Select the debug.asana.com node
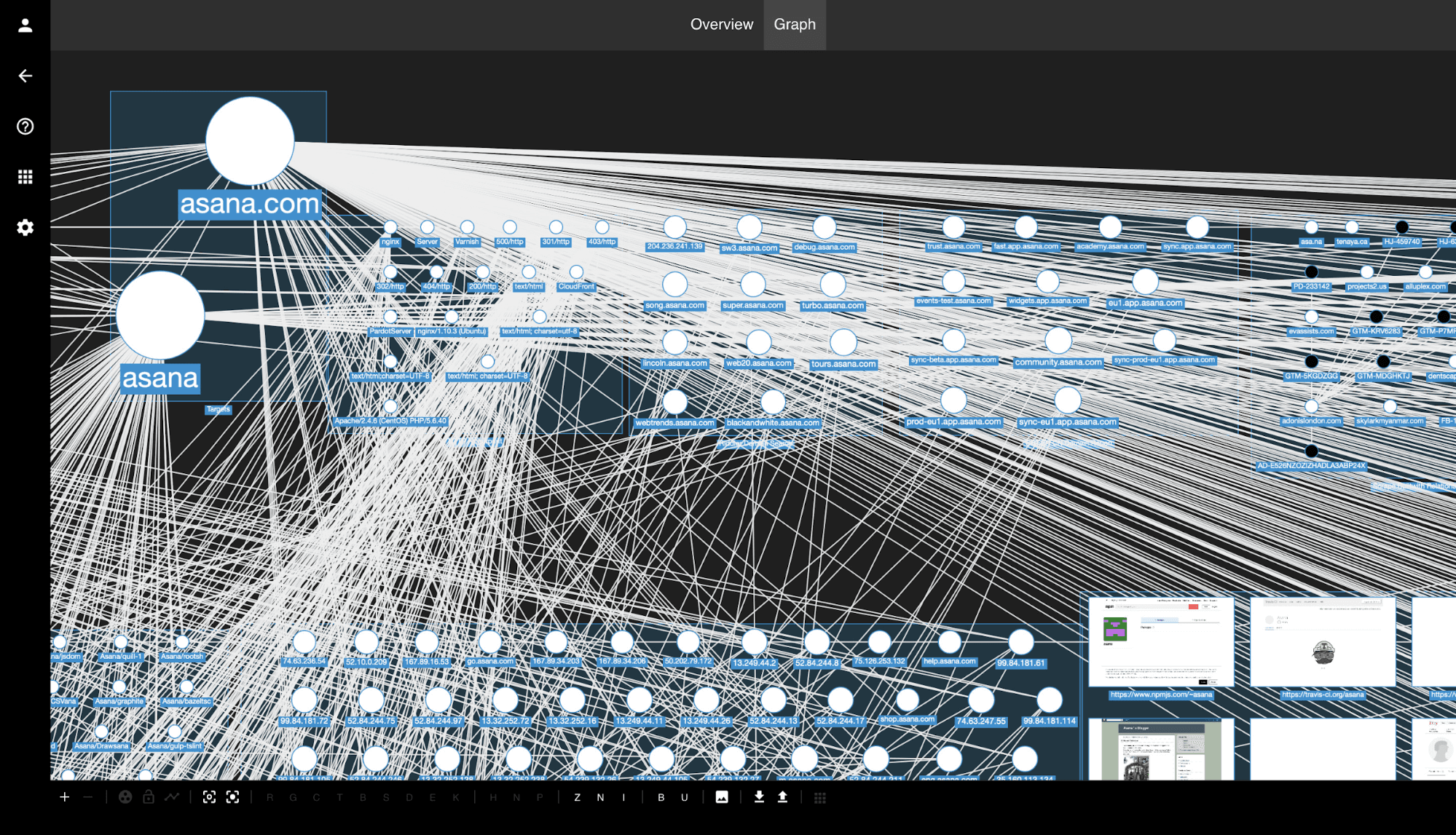Viewport: 1456px width, 835px height. pyautogui.click(x=825, y=227)
